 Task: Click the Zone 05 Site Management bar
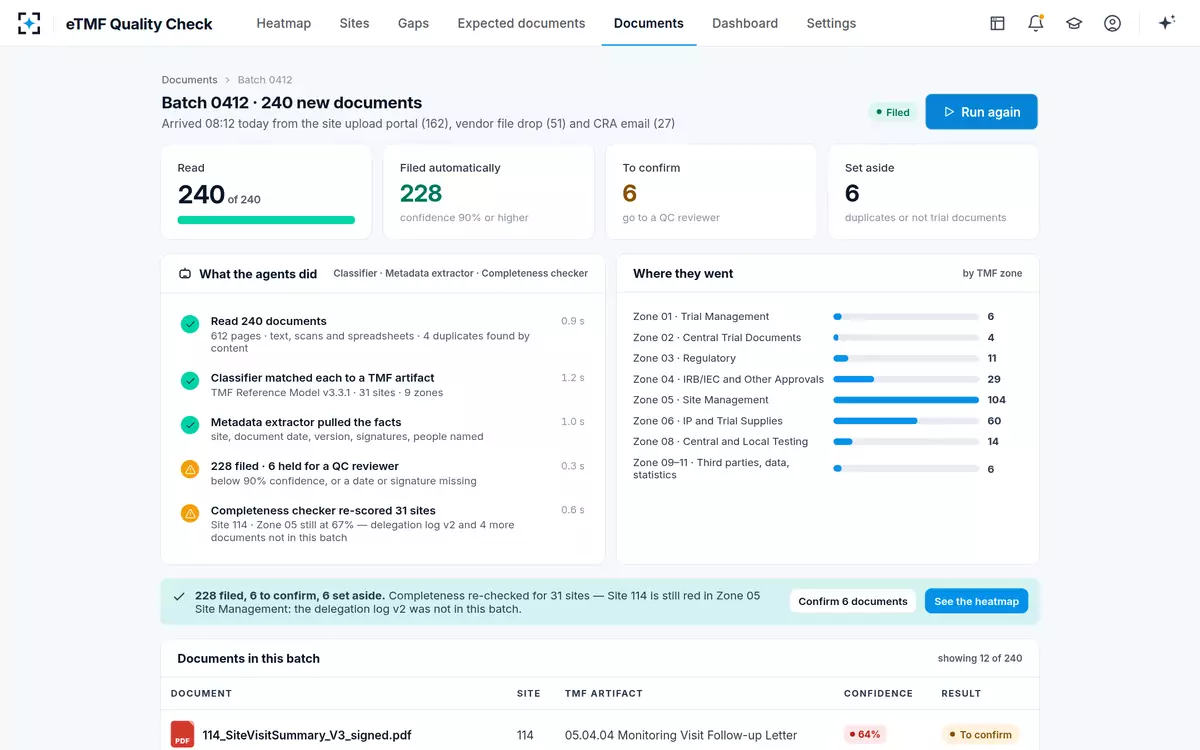[905, 400]
